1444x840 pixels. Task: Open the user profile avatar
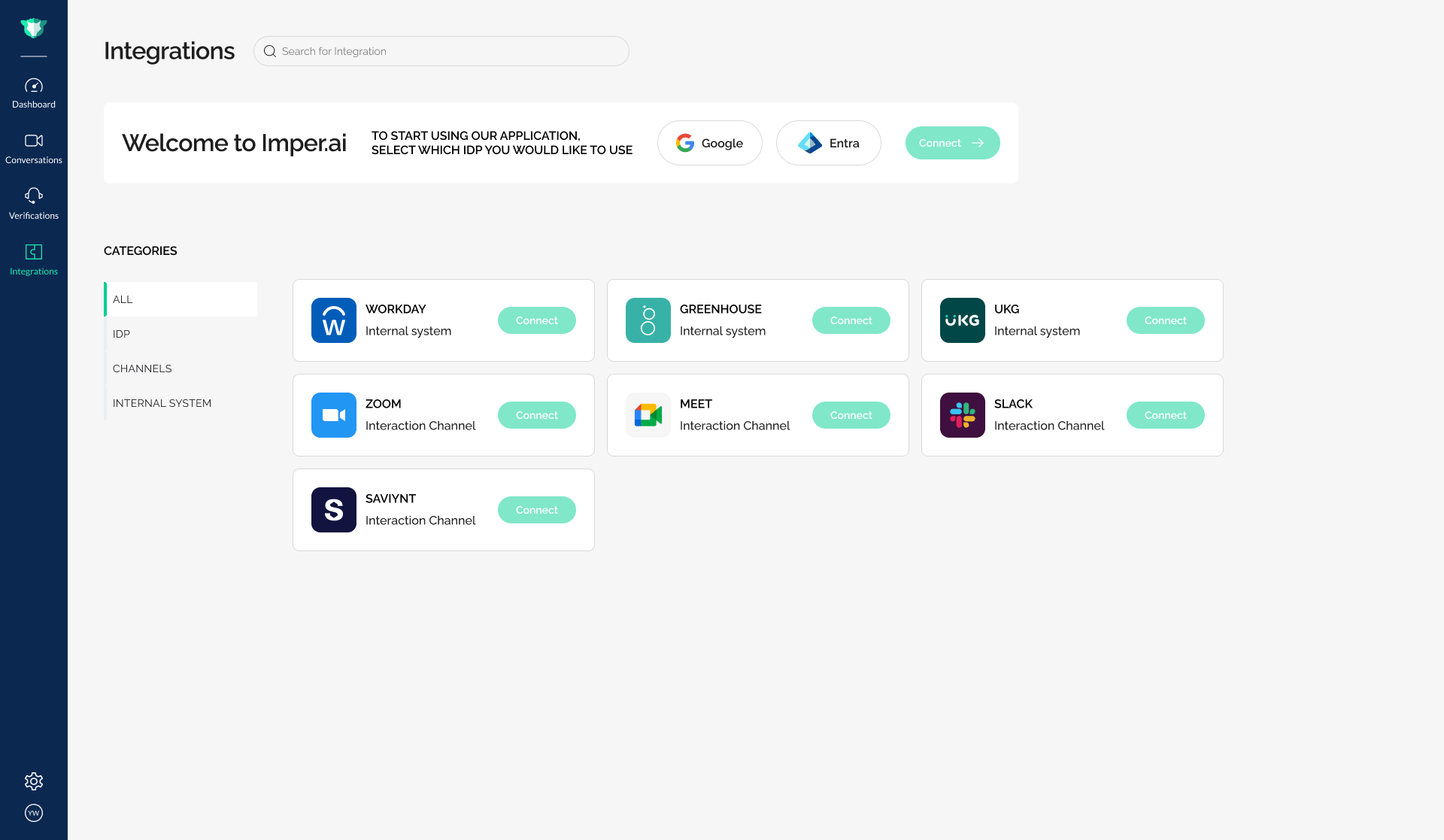[34, 813]
